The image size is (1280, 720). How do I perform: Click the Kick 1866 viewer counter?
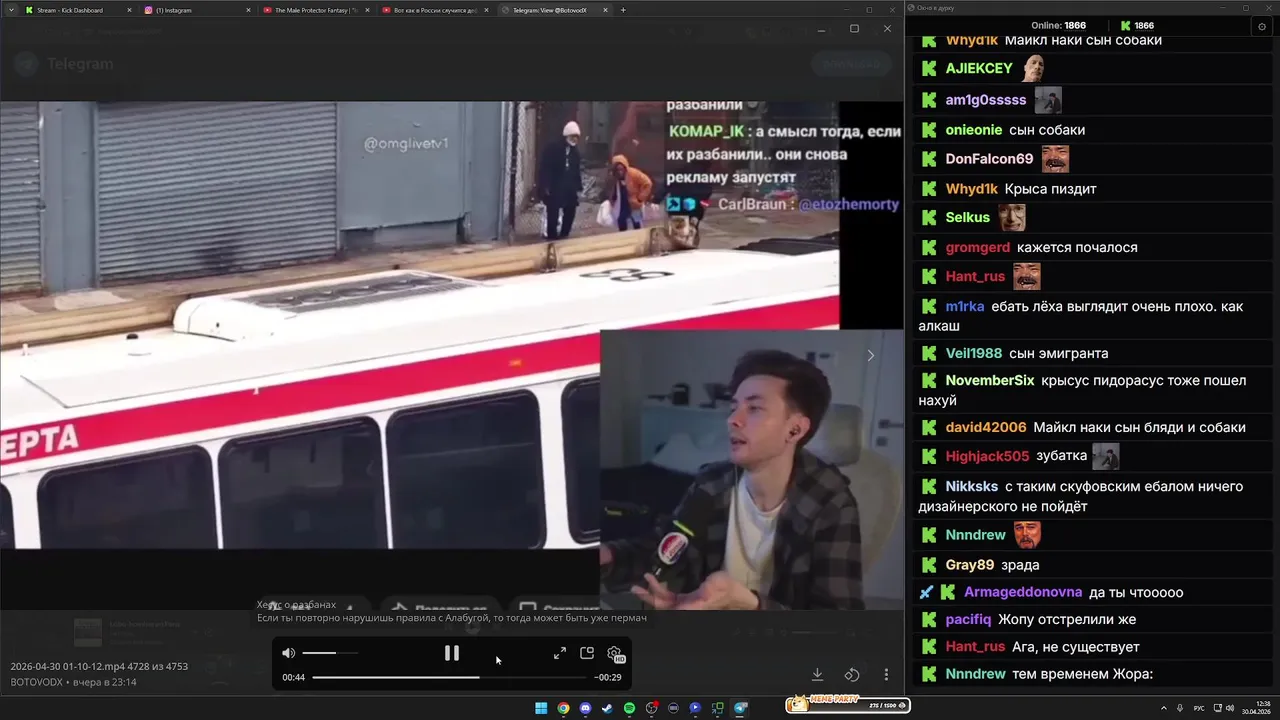point(1137,26)
